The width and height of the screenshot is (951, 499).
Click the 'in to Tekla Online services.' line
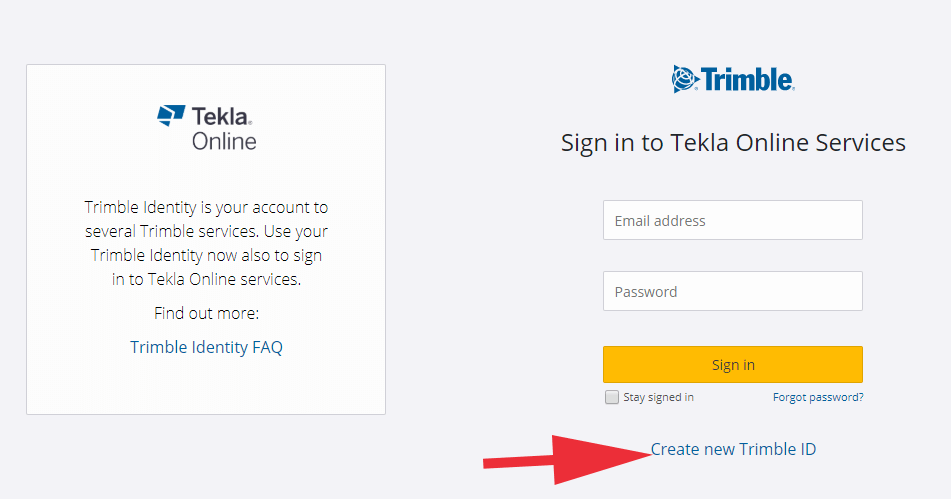(x=206, y=280)
